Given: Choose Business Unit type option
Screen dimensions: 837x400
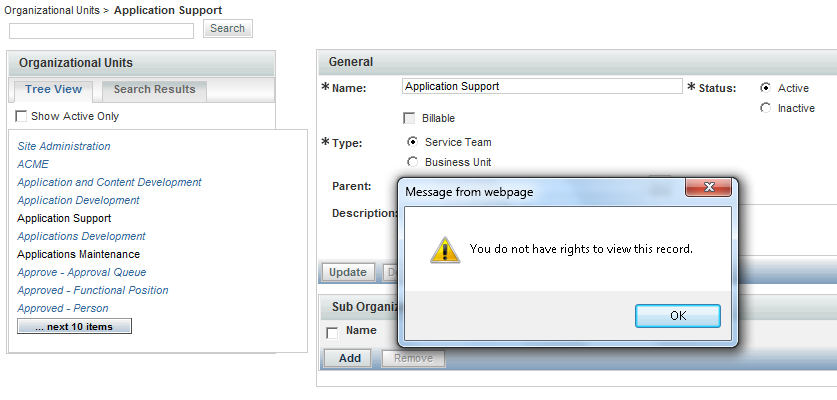Looking at the screenshot, I should click(x=412, y=162).
